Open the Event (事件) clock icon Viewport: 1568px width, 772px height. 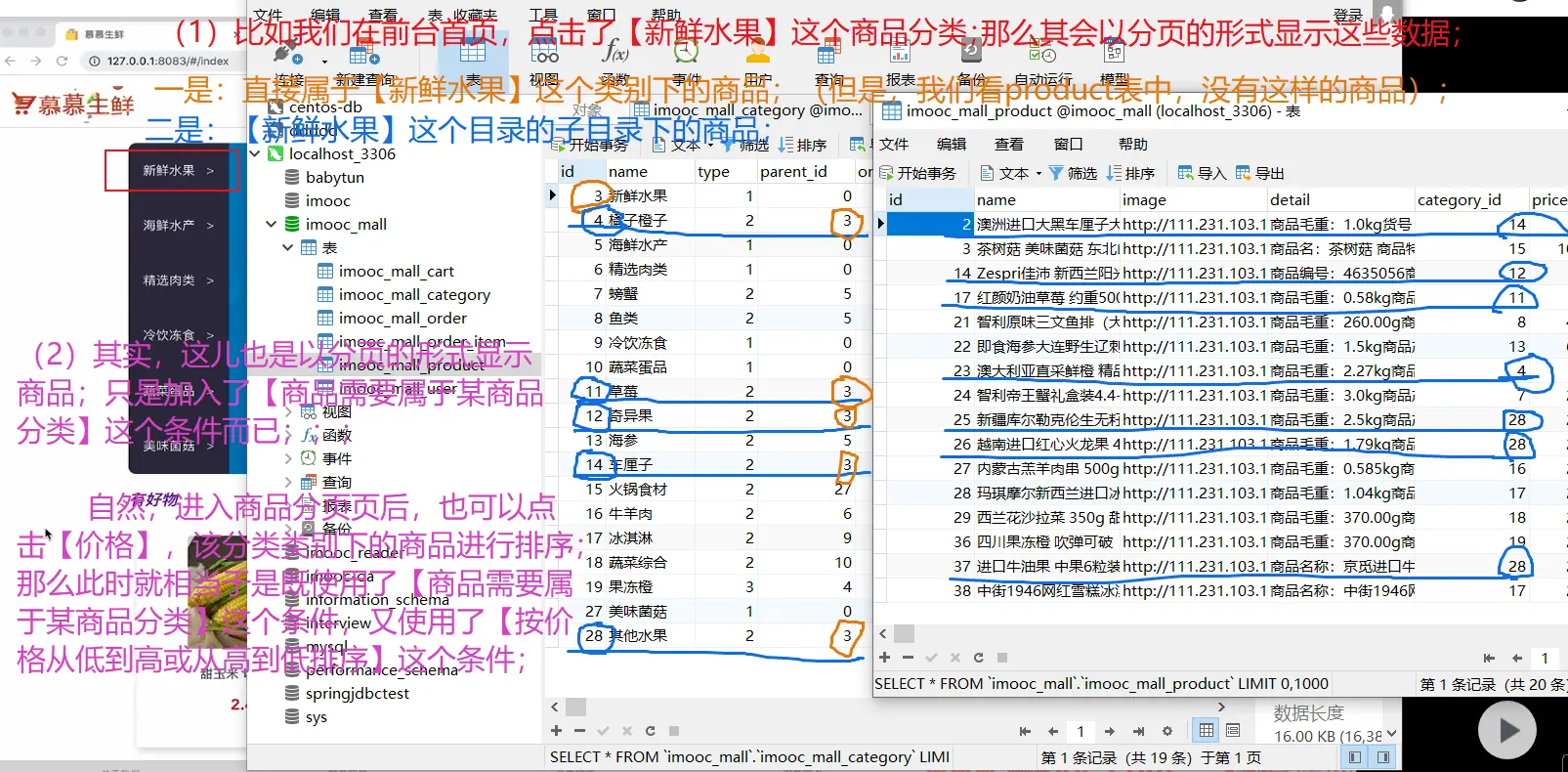[686, 51]
